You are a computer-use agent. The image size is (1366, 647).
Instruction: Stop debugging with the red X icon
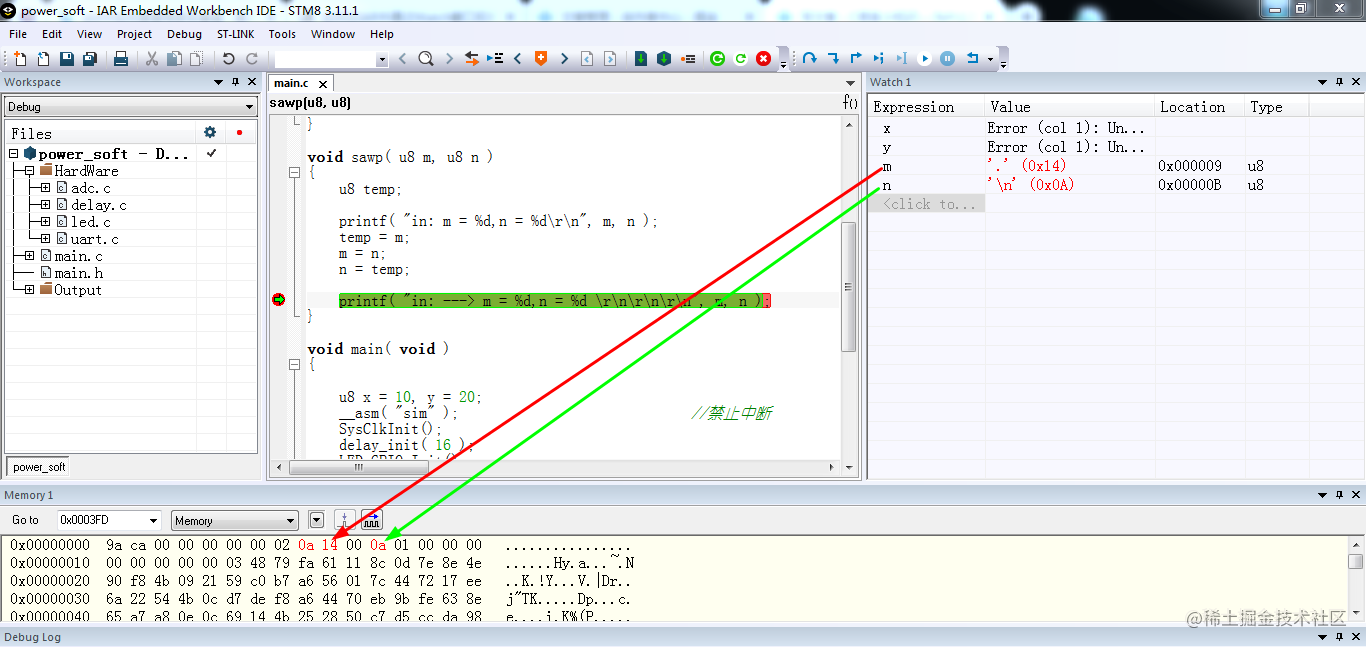tap(764, 59)
